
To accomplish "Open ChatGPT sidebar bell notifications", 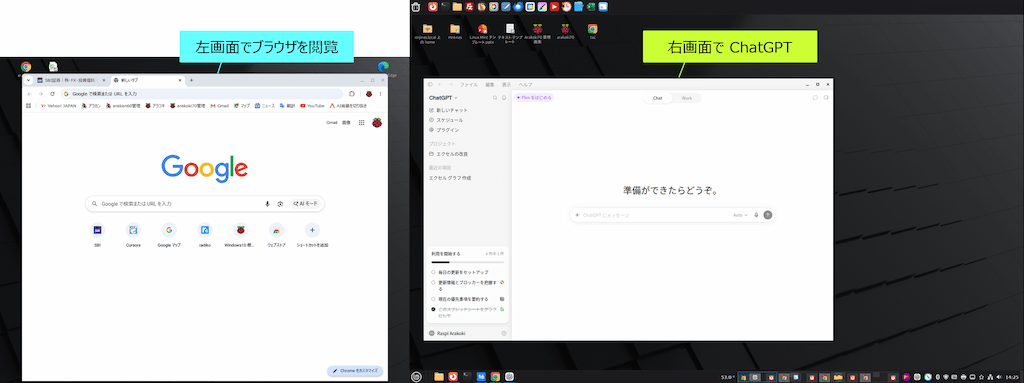I will pyautogui.click(x=504, y=97).
